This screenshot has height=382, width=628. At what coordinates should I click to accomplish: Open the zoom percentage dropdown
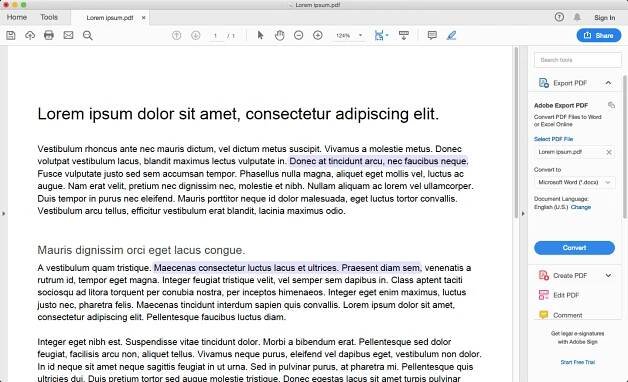pos(360,35)
